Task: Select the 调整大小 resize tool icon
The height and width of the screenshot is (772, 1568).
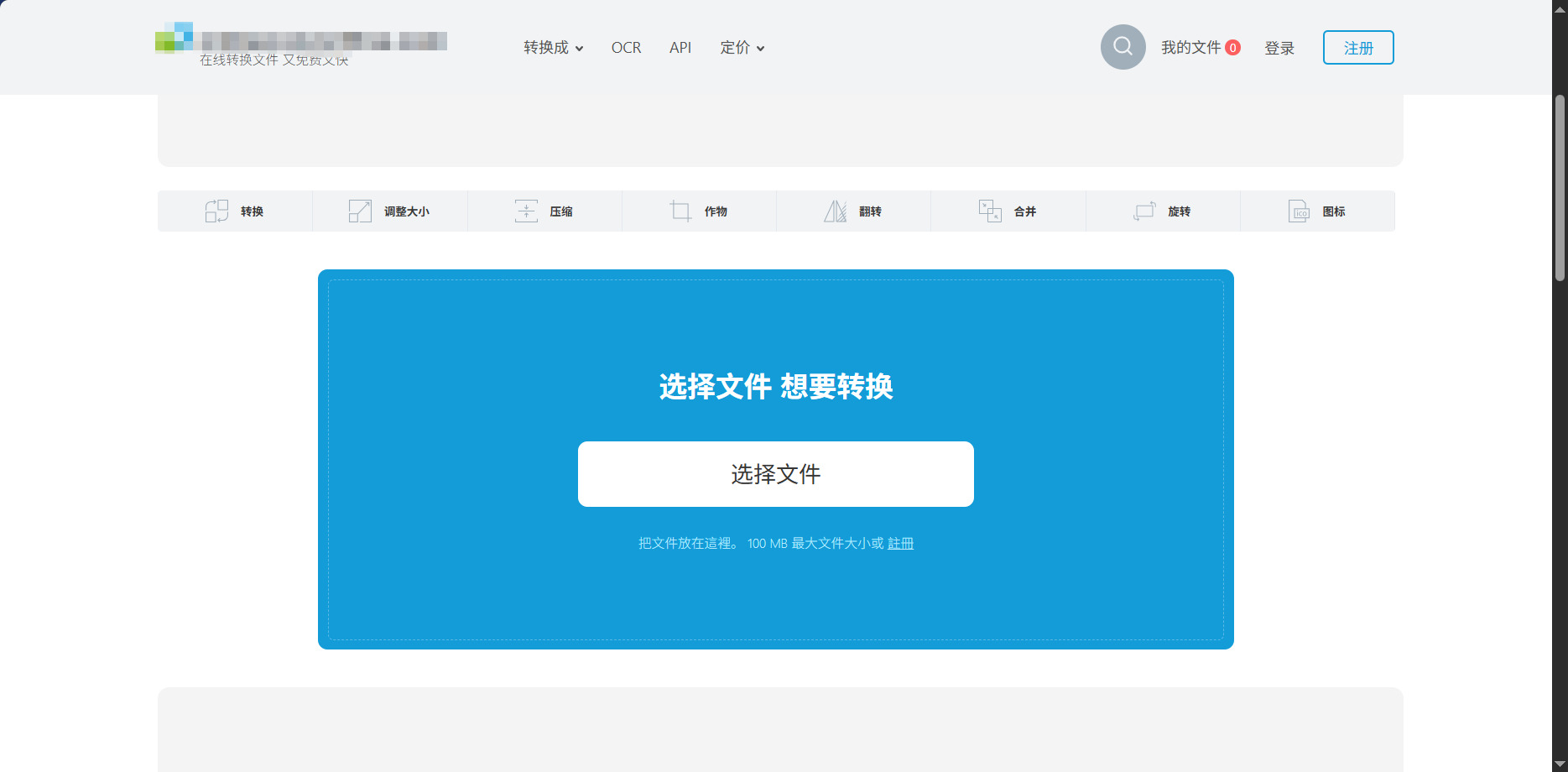Action: [360, 211]
